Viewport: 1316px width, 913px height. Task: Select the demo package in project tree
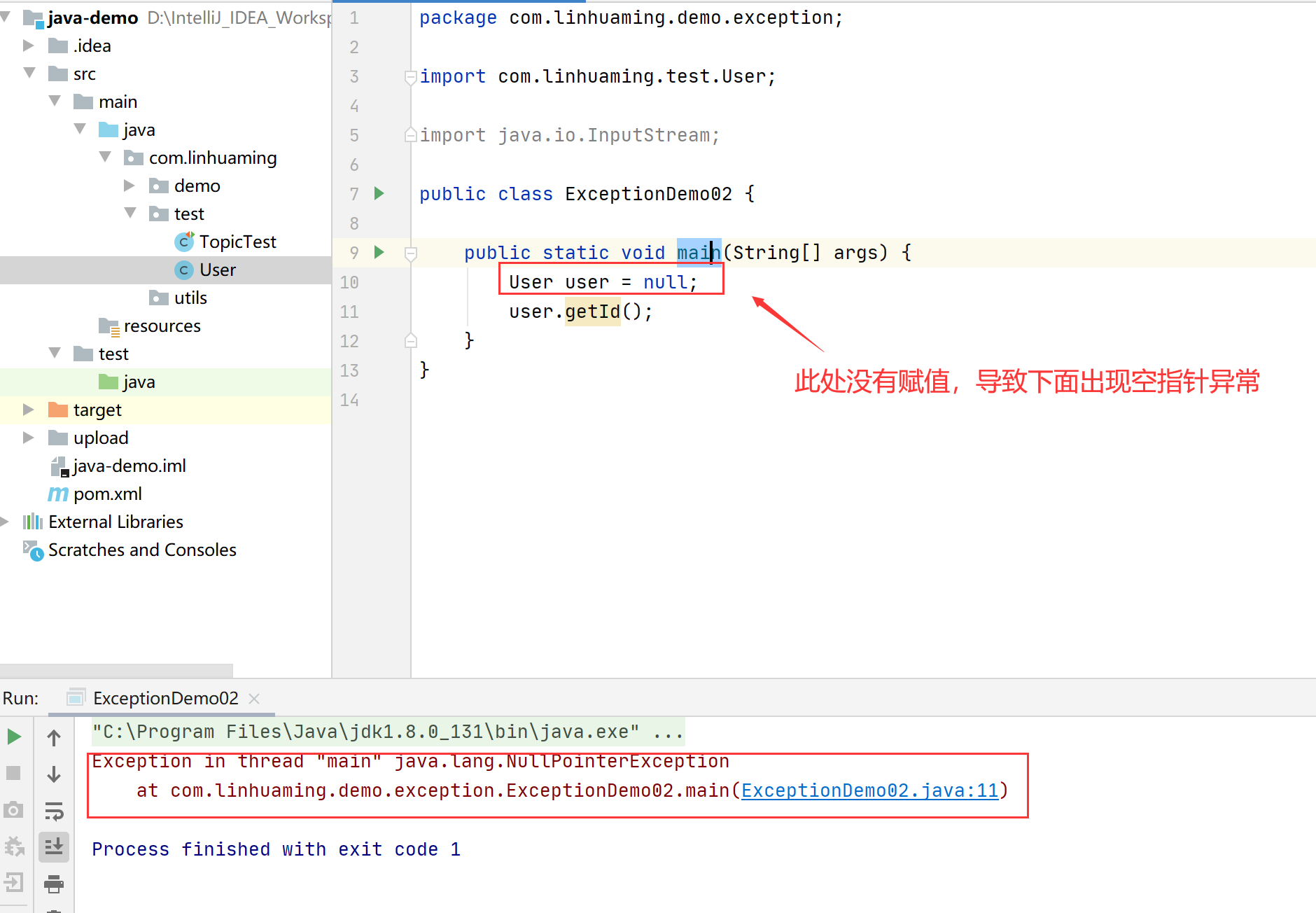coord(197,186)
